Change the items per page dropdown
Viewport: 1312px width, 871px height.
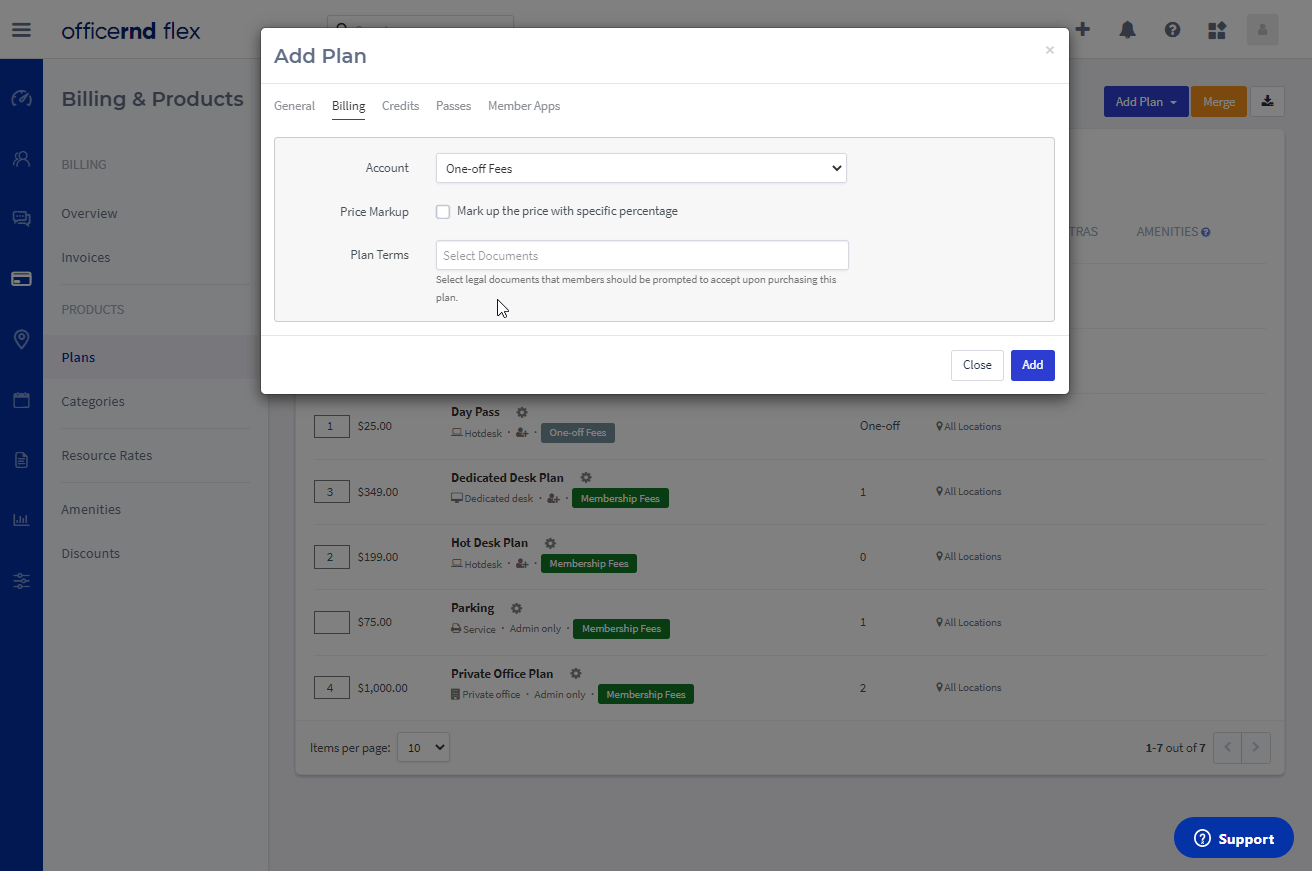pyautogui.click(x=423, y=748)
